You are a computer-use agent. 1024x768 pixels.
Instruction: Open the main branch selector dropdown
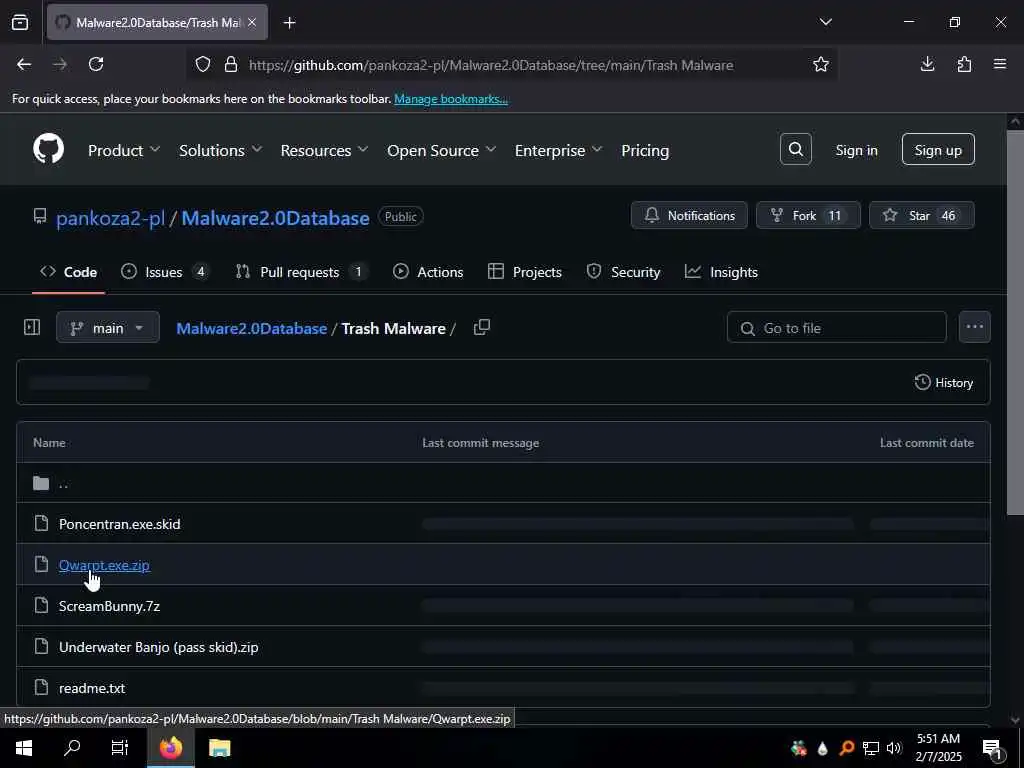108,327
